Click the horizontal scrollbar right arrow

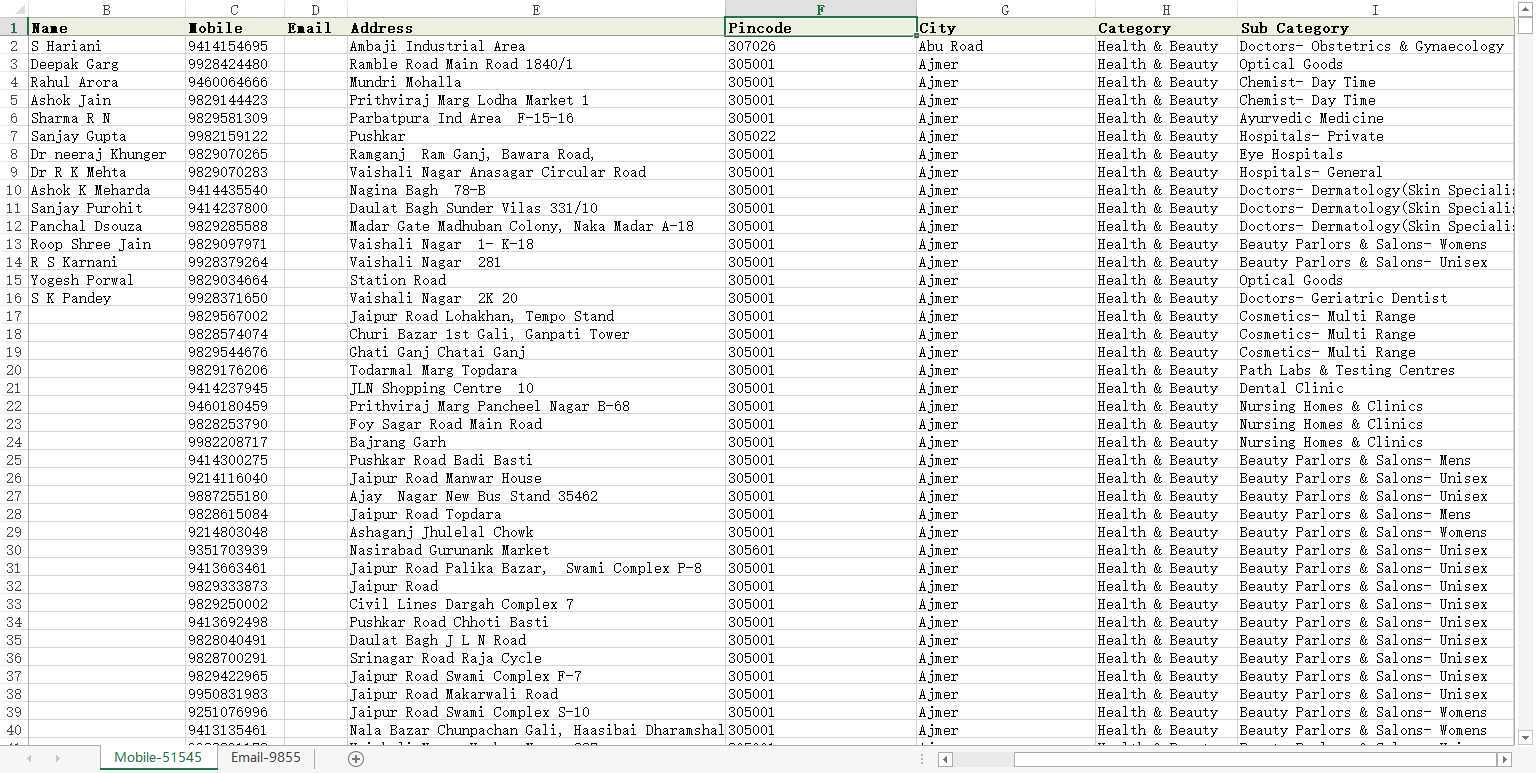point(1503,759)
